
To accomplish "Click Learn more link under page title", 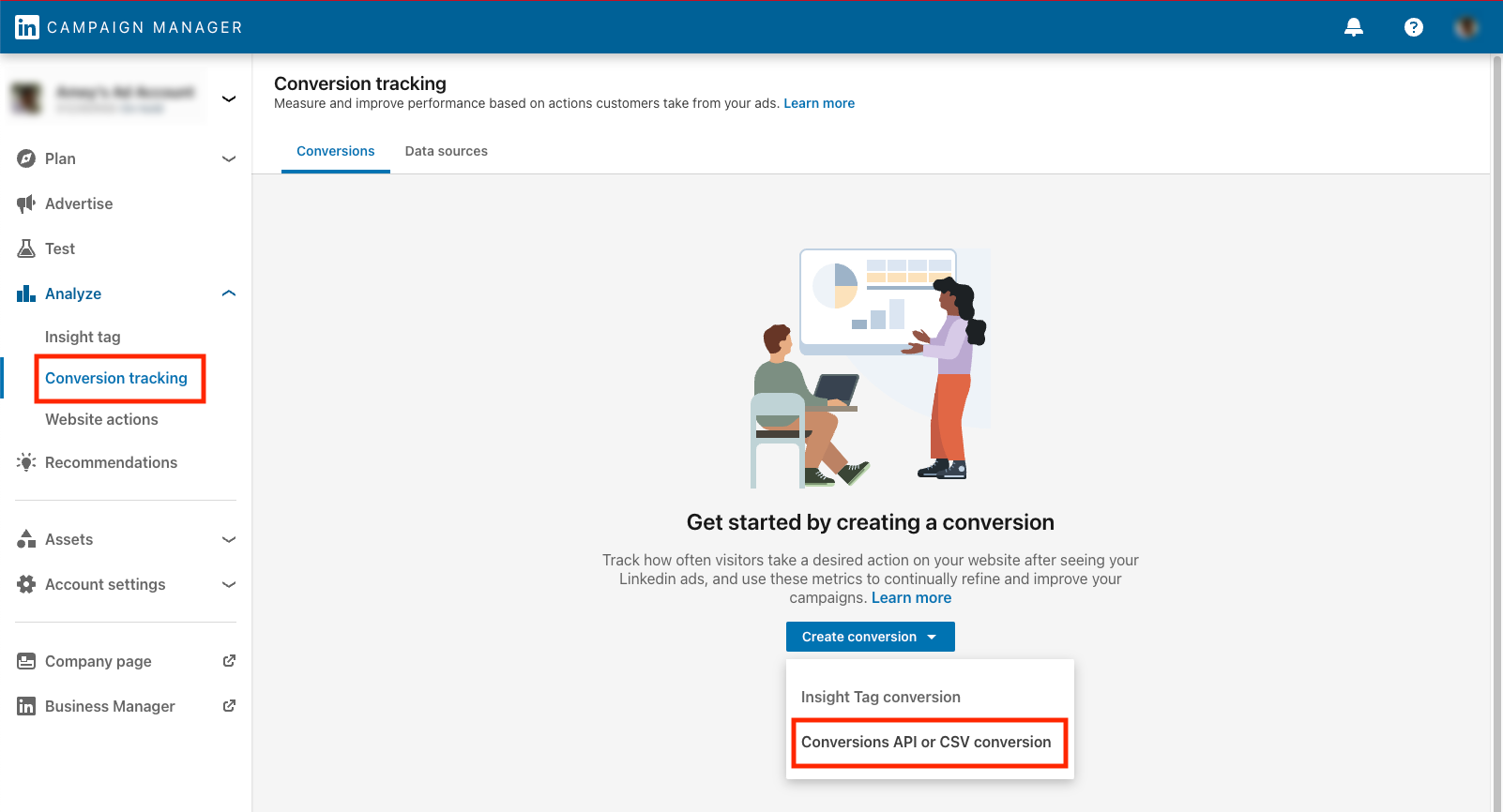I will pyautogui.click(x=819, y=103).
